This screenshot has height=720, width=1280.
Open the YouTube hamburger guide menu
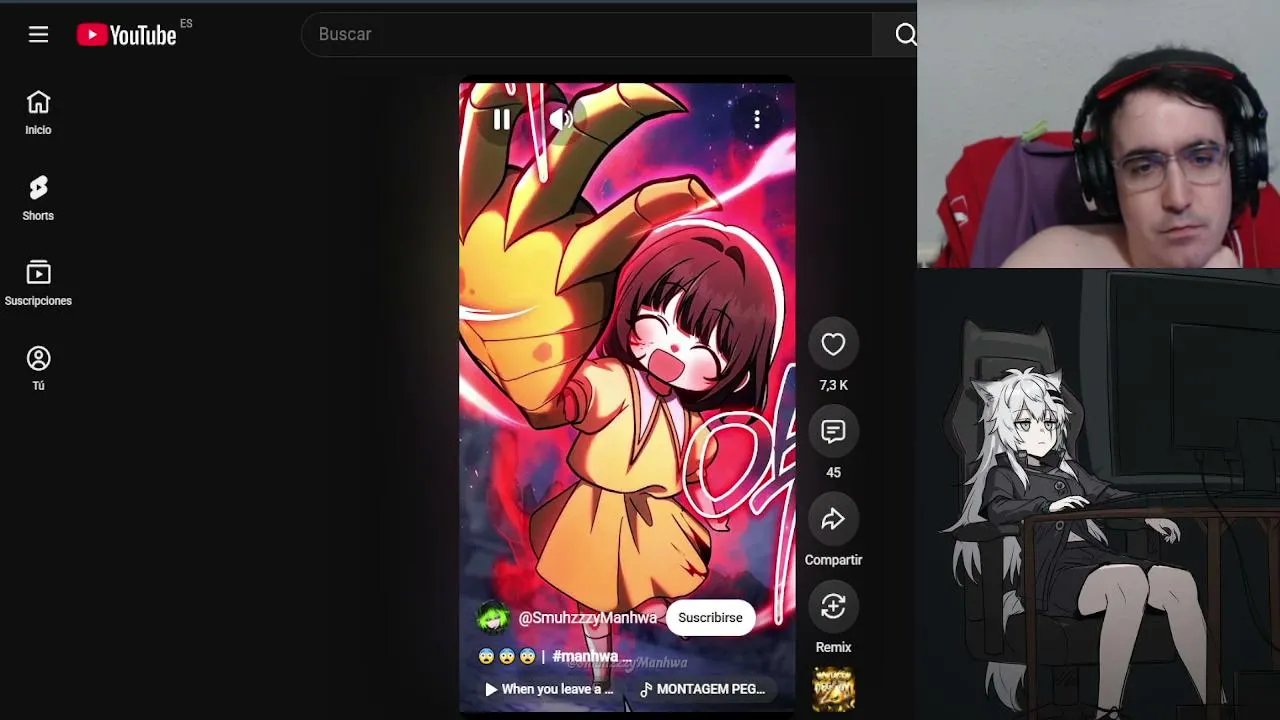(38, 35)
